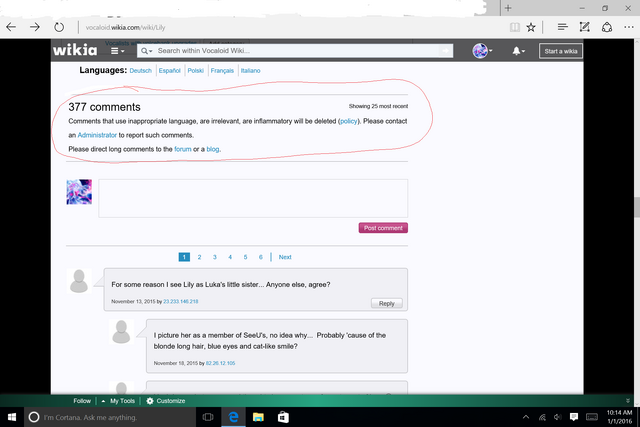Go to comments page 3

(215, 257)
